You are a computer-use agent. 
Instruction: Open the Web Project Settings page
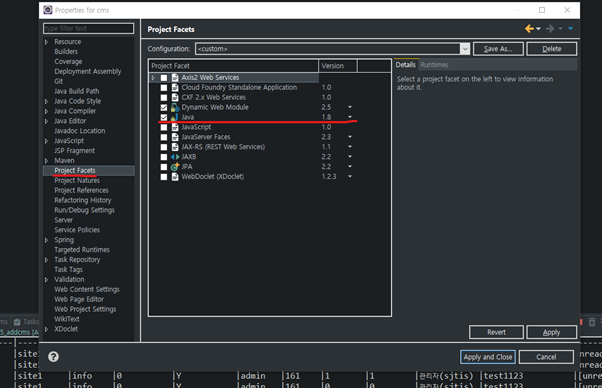(85, 309)
